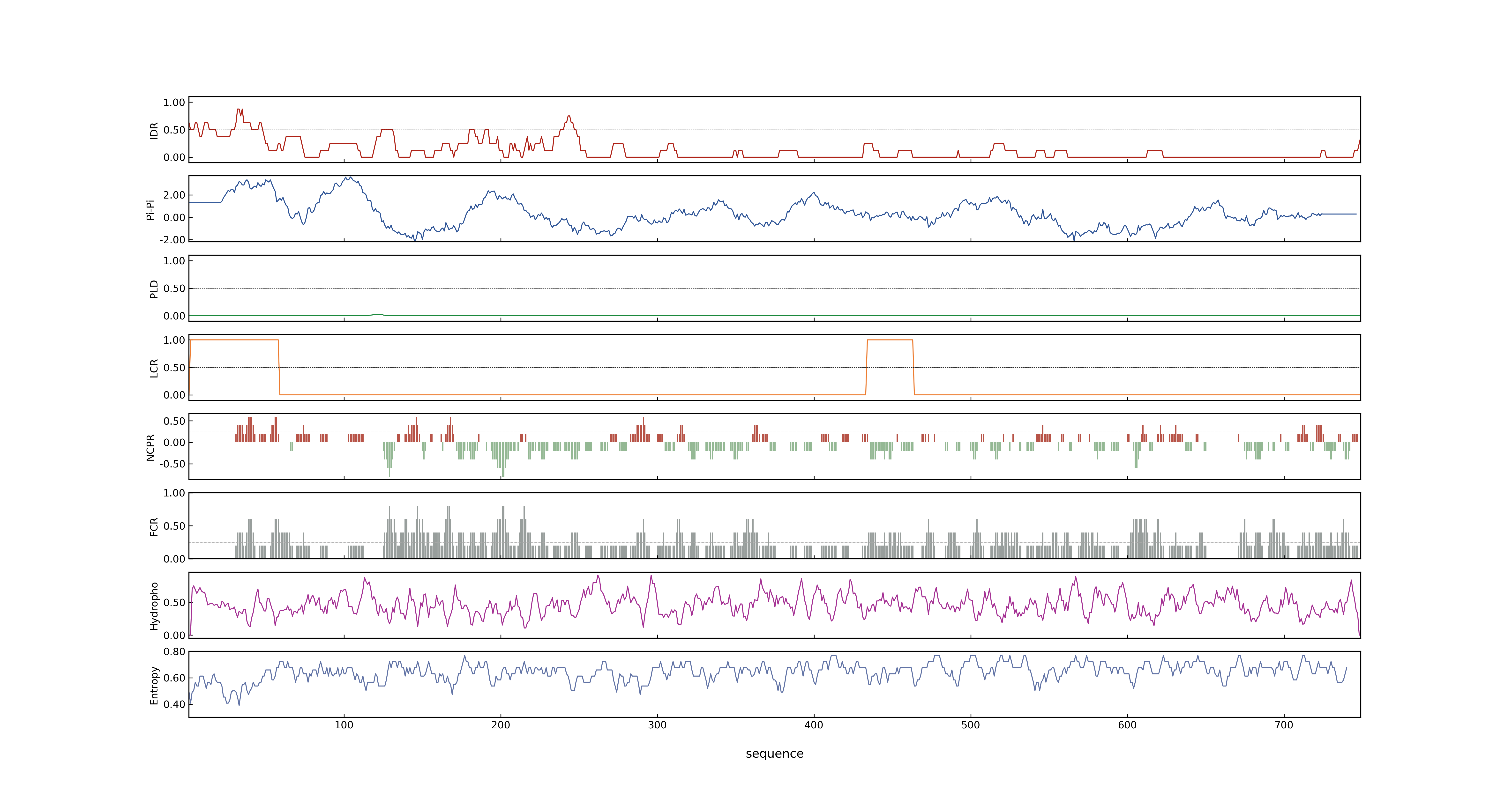The width and height of the screenshot is (1512, 806).
Task: Click the 0.40 tick on Entropy axis
Action: (174, 704)
